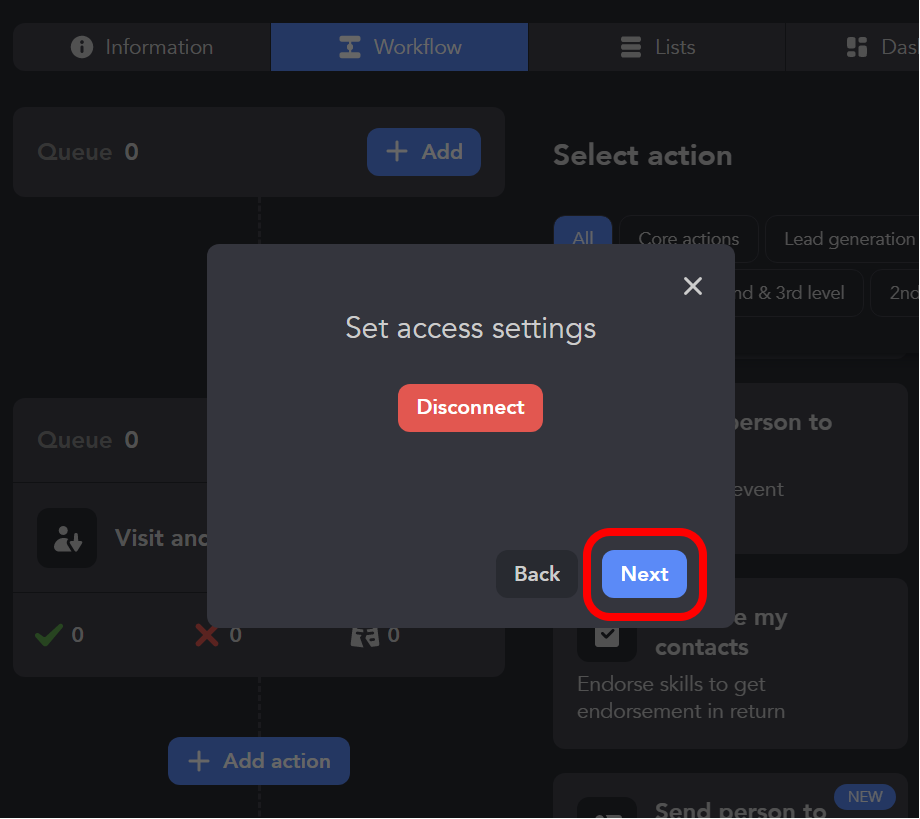The height and width of the screenshot is (819, 920).
Task: Click the Workflow tab icon
Action: [349, 47]
